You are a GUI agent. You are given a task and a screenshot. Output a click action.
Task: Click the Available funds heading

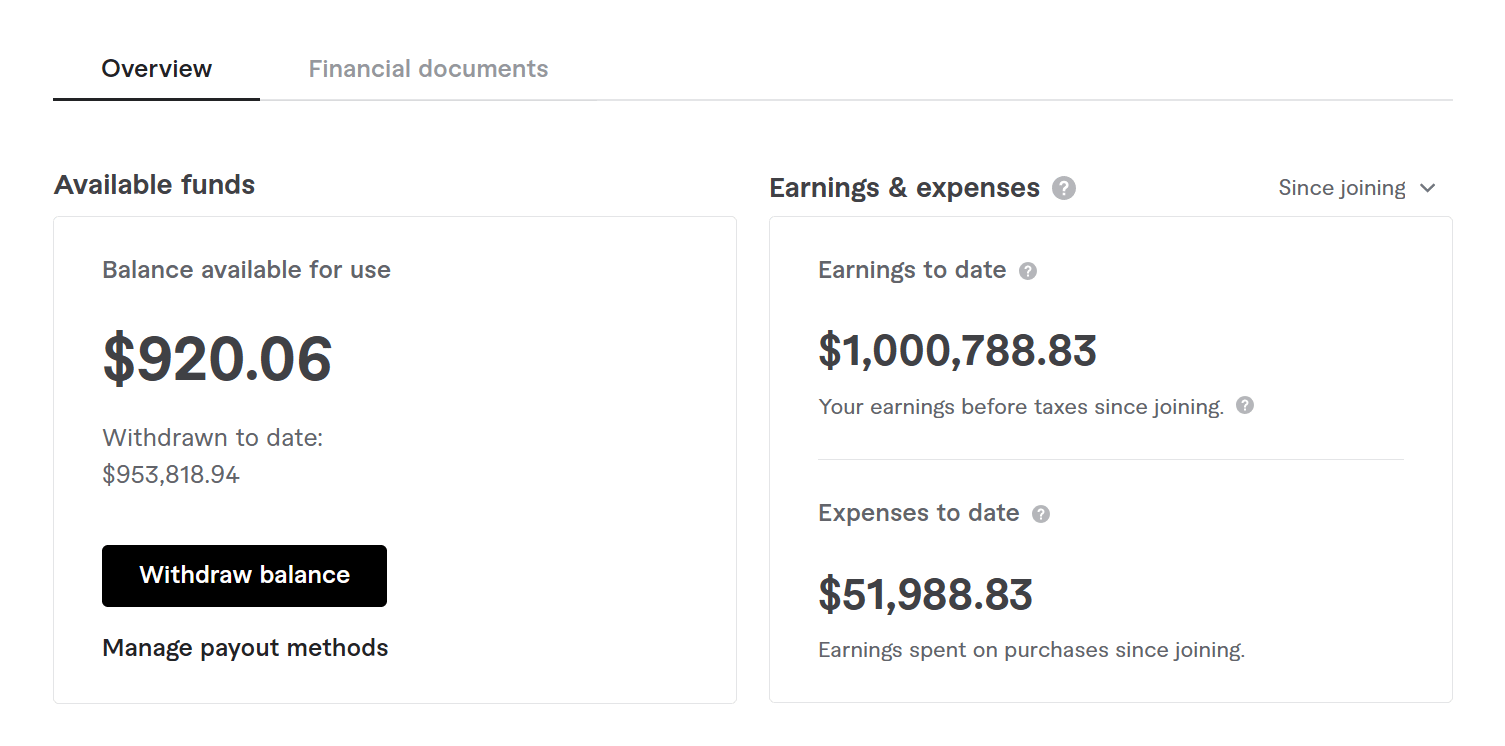pyautogui.click(x=155, y=185)
